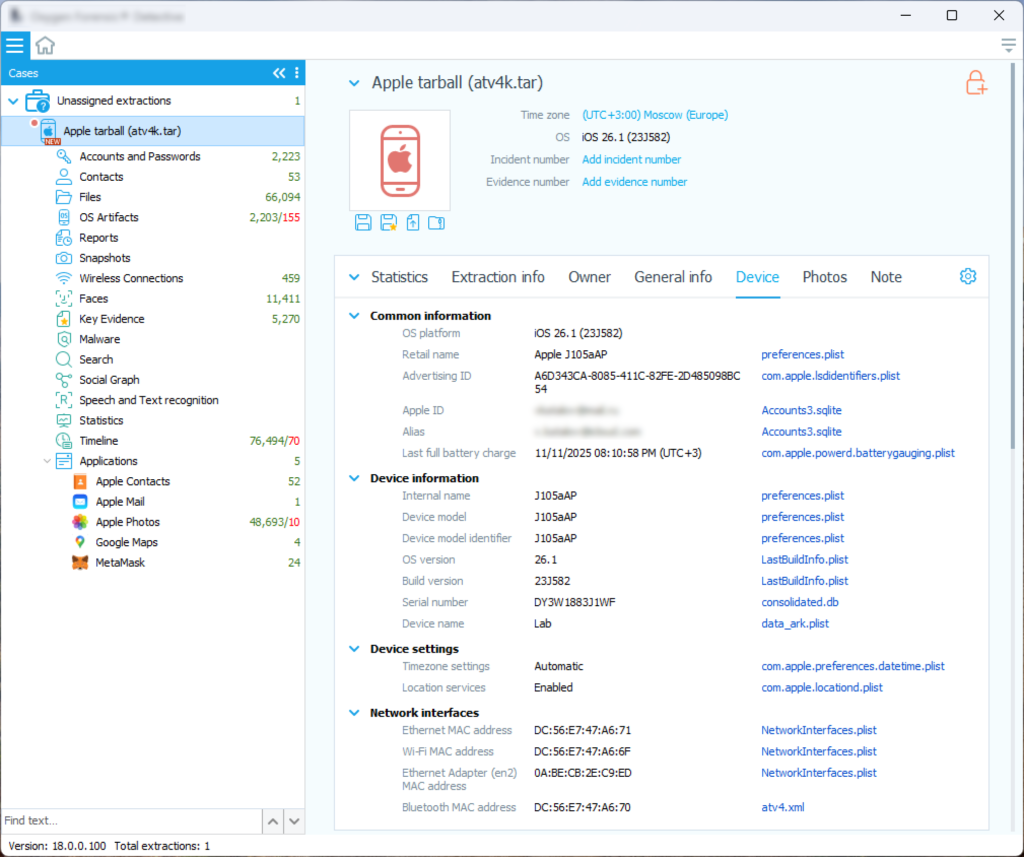Open the hamburger main menu
1024x857 pixels.
[x=14, y=45]
